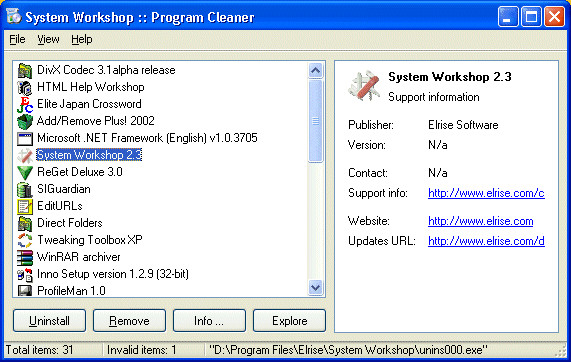Select ProfileMan 1.0 entry
Screen dimensions: 571x362
tap(71, 291)
